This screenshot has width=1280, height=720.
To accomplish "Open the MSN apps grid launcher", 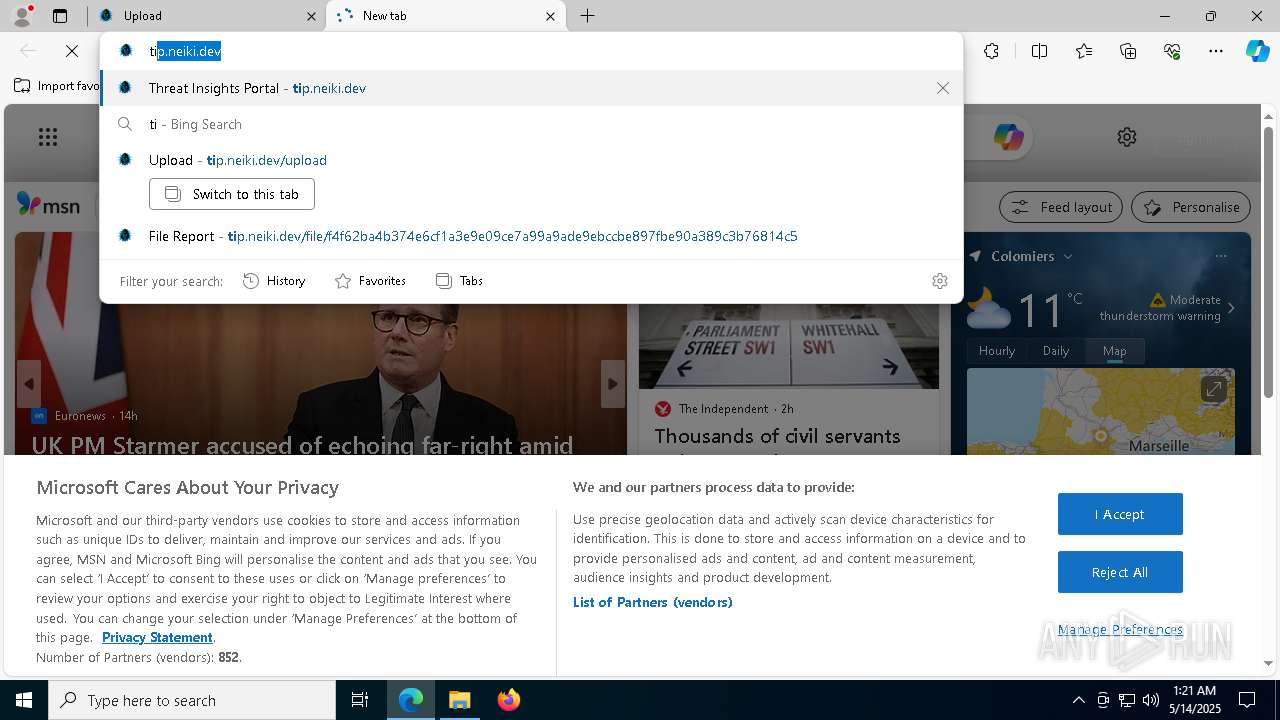I will click(x=48, y=137).
